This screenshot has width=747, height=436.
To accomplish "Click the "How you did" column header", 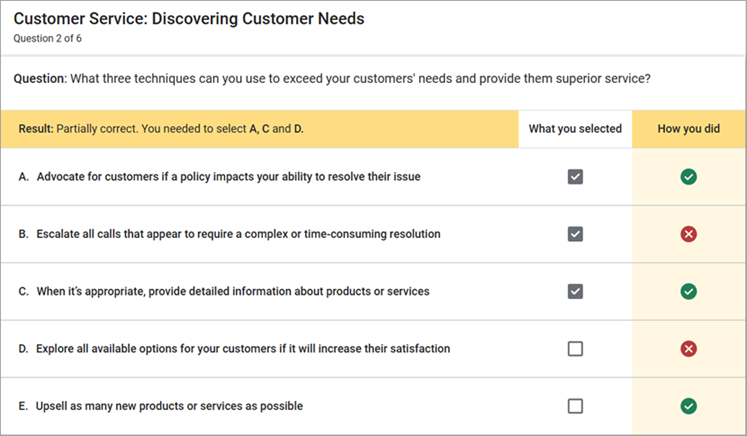I will click(688, 129).
